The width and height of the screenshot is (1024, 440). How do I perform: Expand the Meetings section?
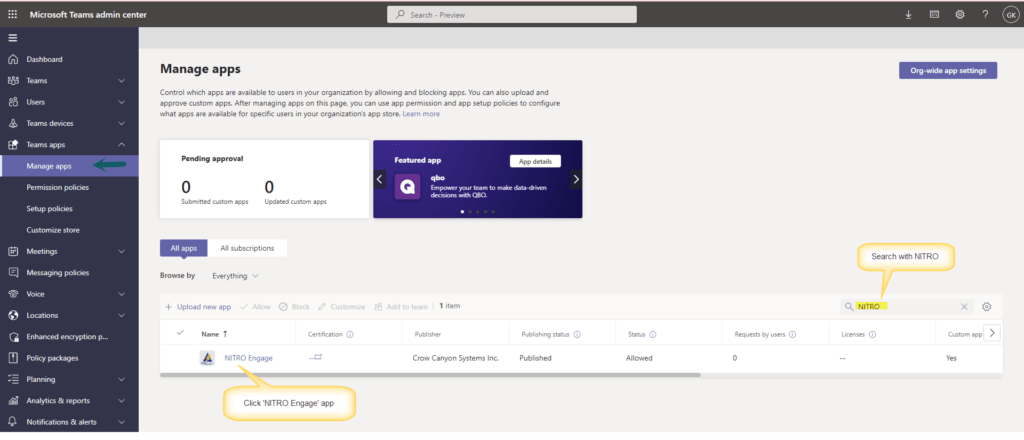coord(121,251)
